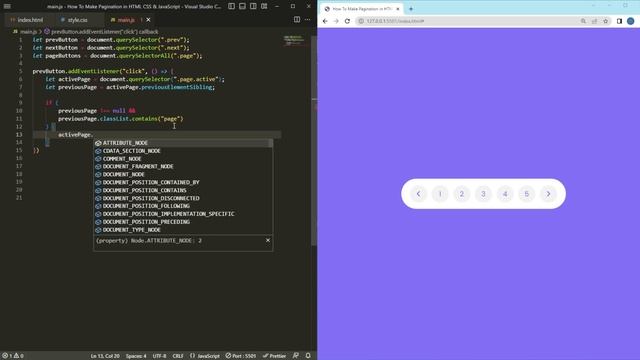Click the share icon in address bar

coord(594,21)
